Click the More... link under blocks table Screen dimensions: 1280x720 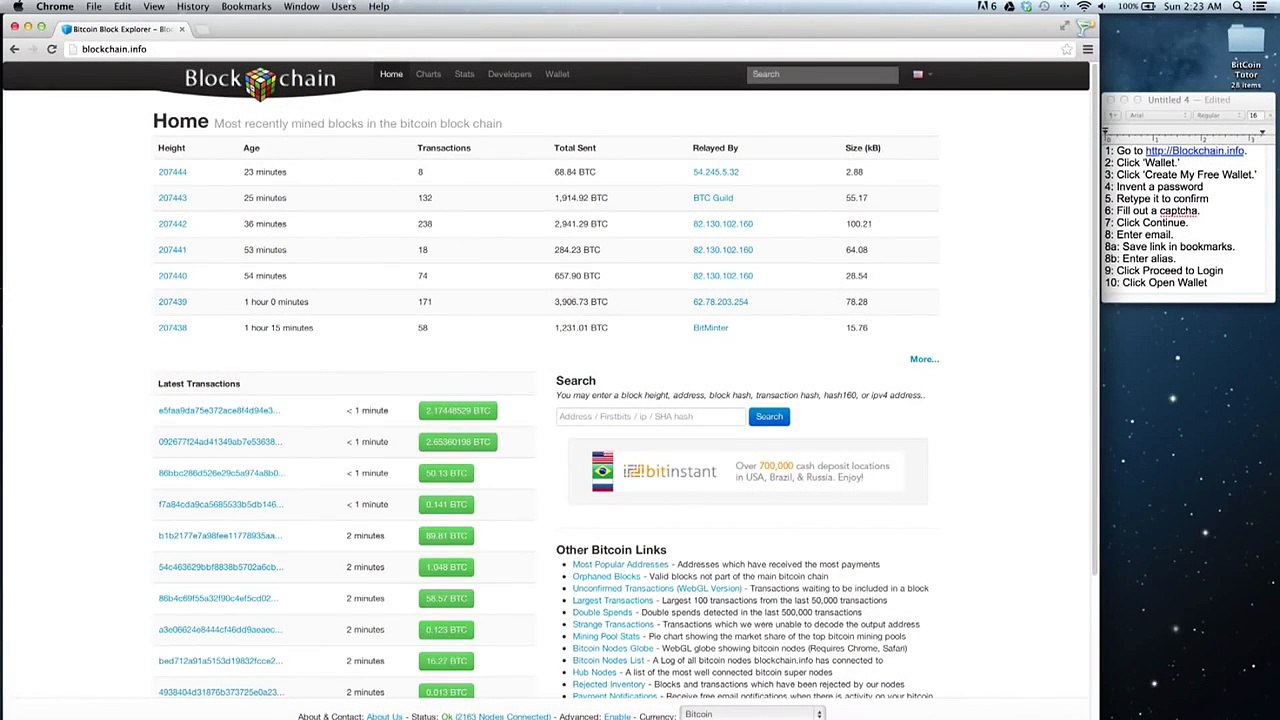click(x=924, y=359)
